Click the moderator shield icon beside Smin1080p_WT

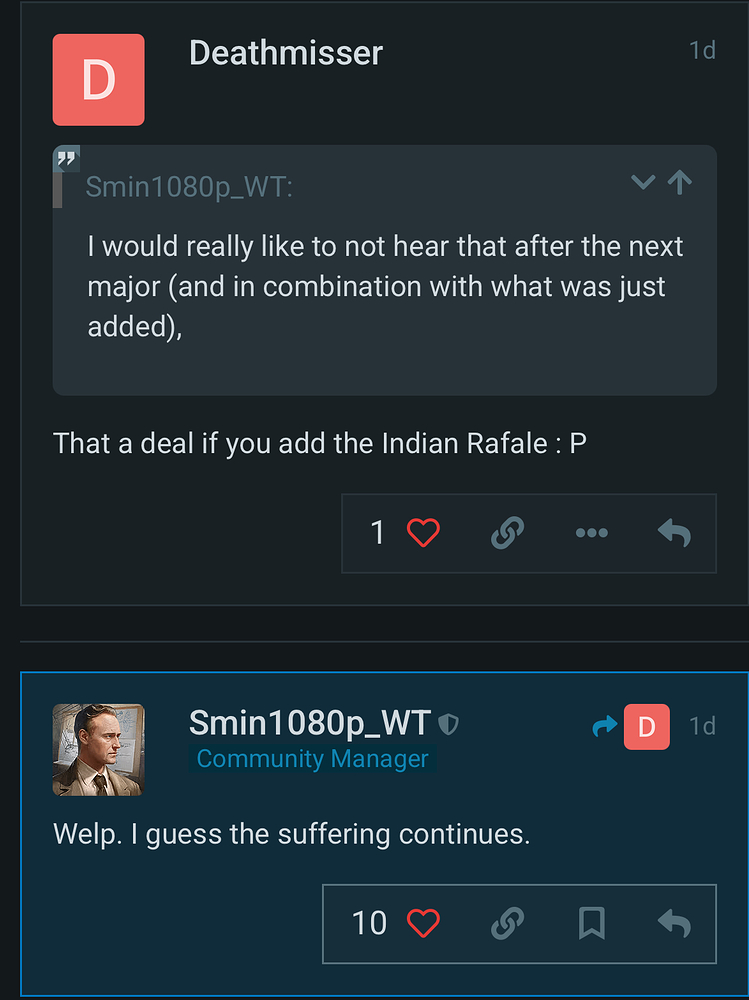tap(449, 724)
